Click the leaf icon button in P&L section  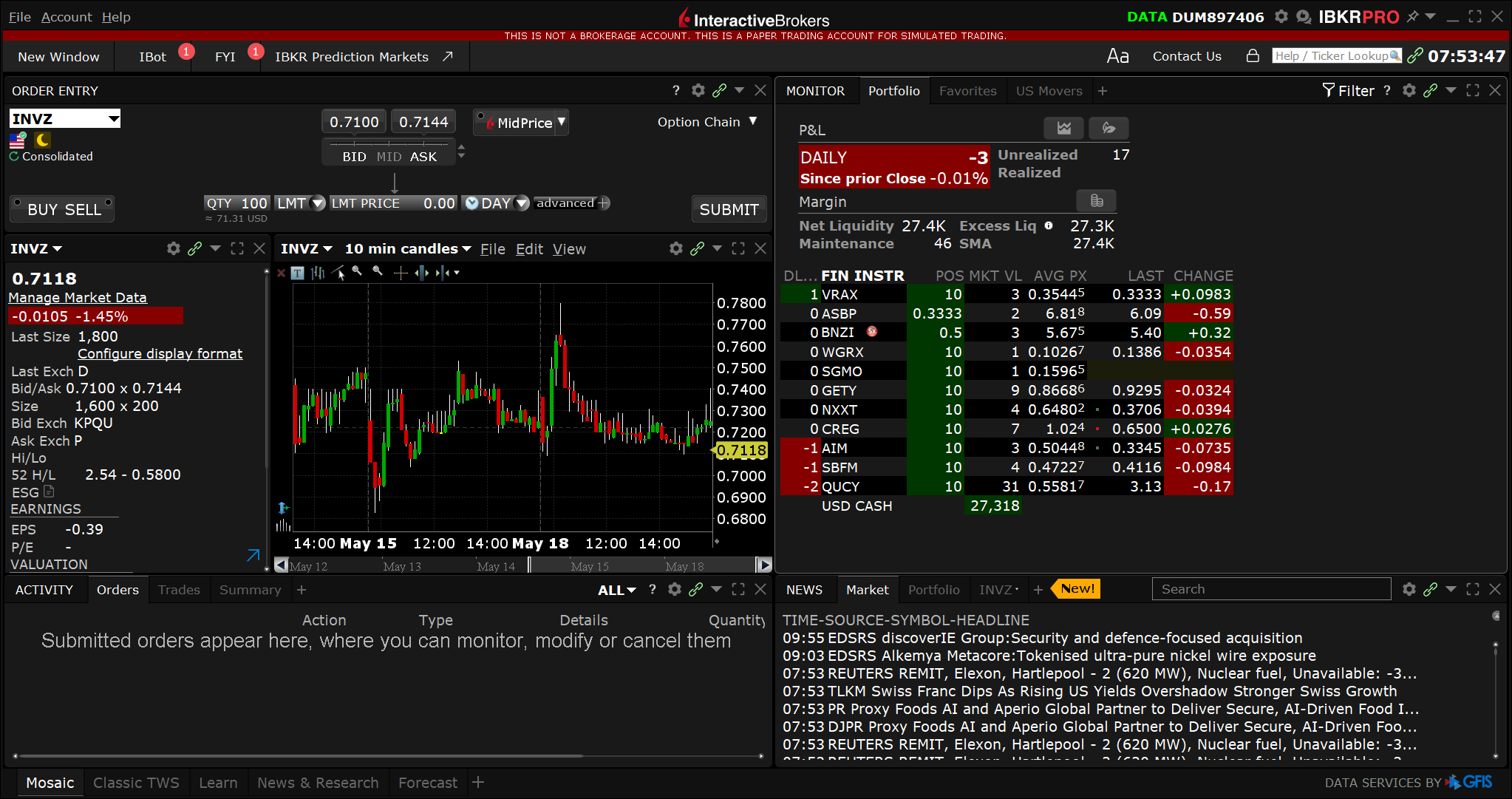[x=1109, y=128]
